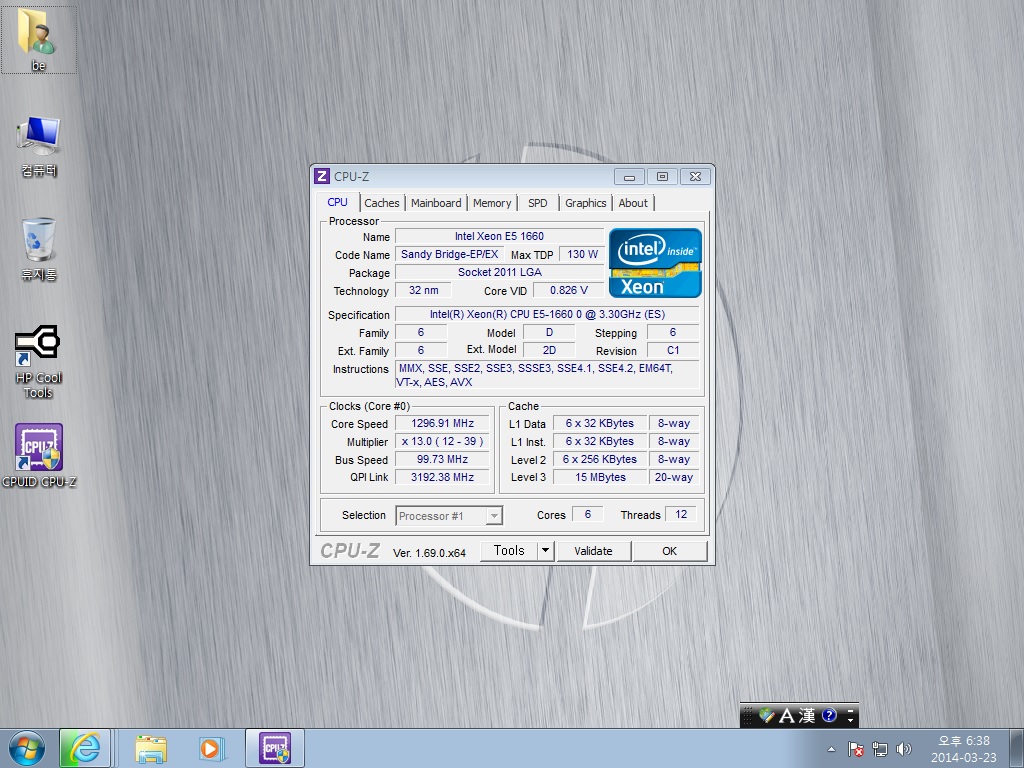Click the '32 nm' technology value
This screenshot has width=1024, height=768.
(x=423, y=291)
